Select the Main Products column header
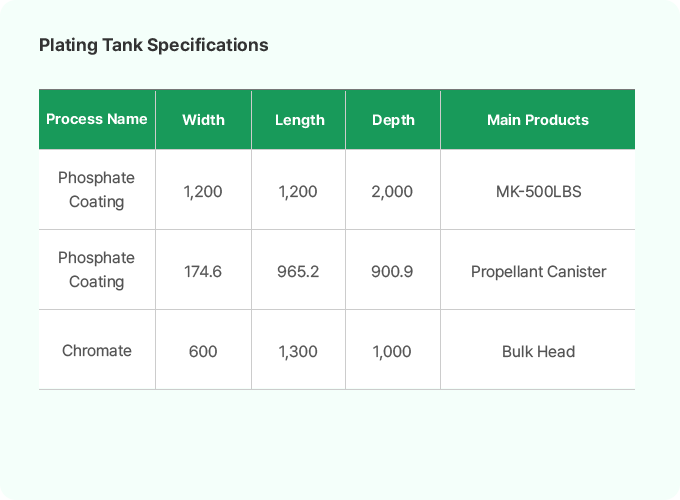 click(x=538, y=120)
